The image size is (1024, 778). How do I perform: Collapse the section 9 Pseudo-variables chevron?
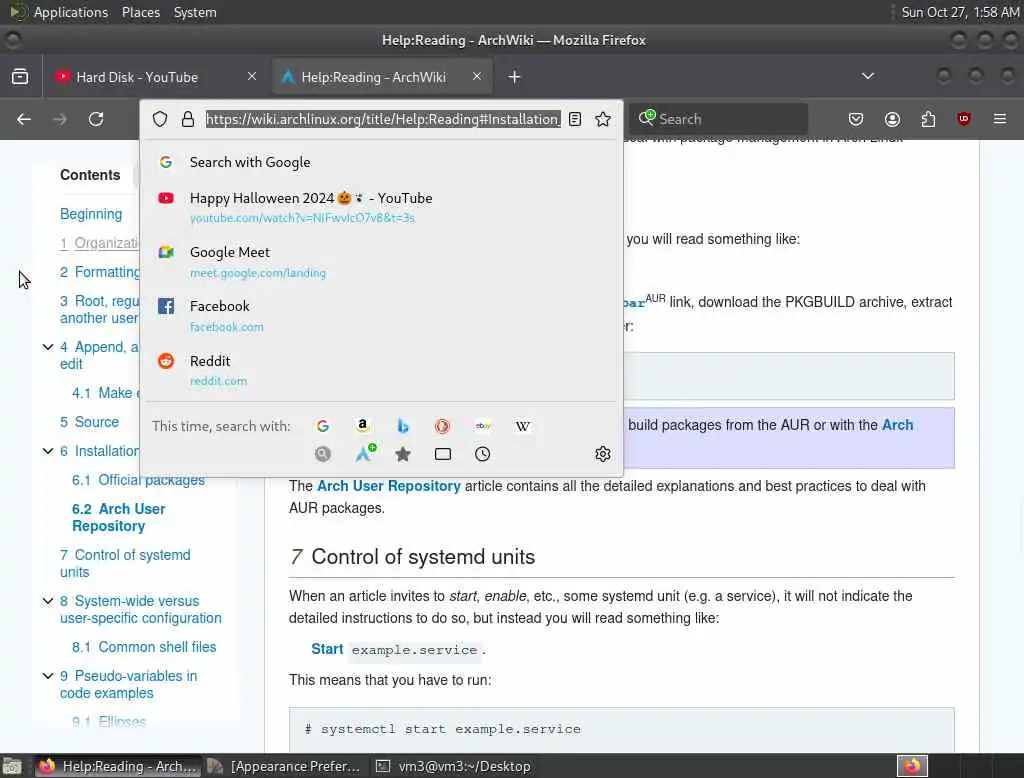[x=48, y=675]
